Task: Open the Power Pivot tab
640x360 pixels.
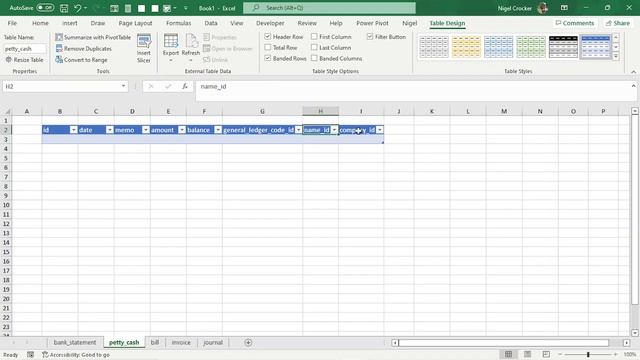Action: click(372, 23)
